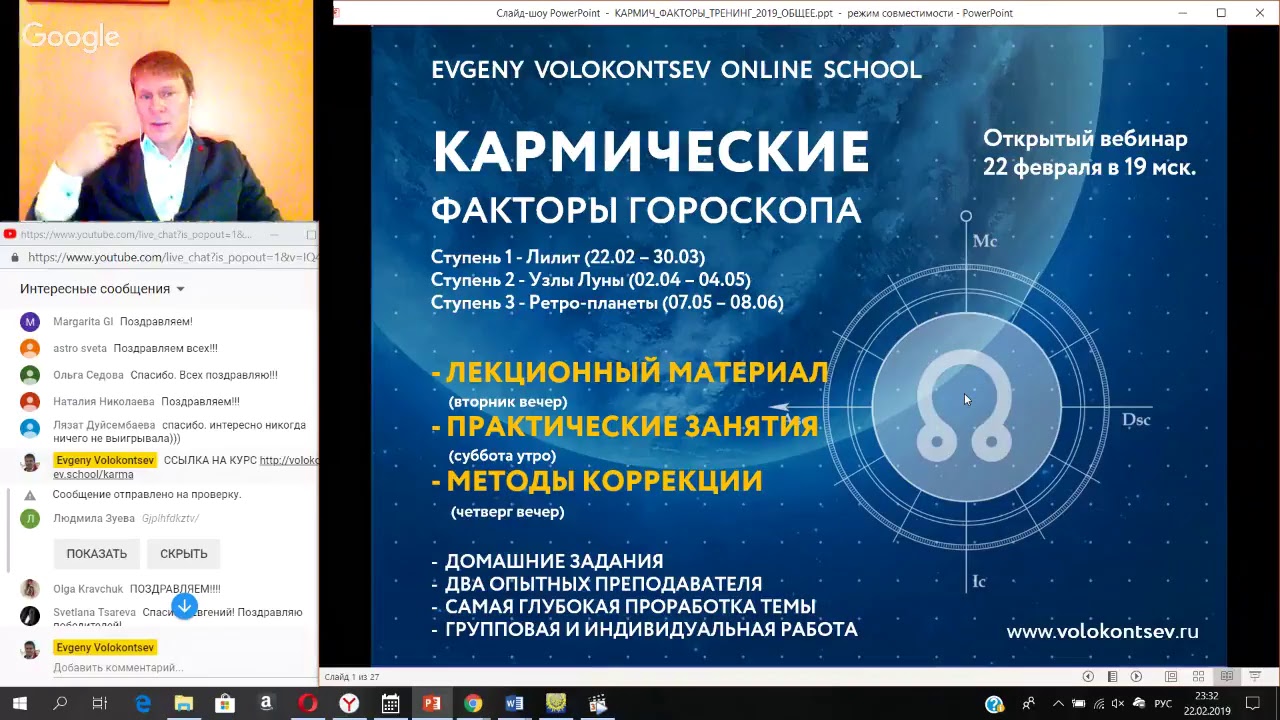Open Windows search from taskbar
Screen dimensions: 1280x720
point(60,704)
